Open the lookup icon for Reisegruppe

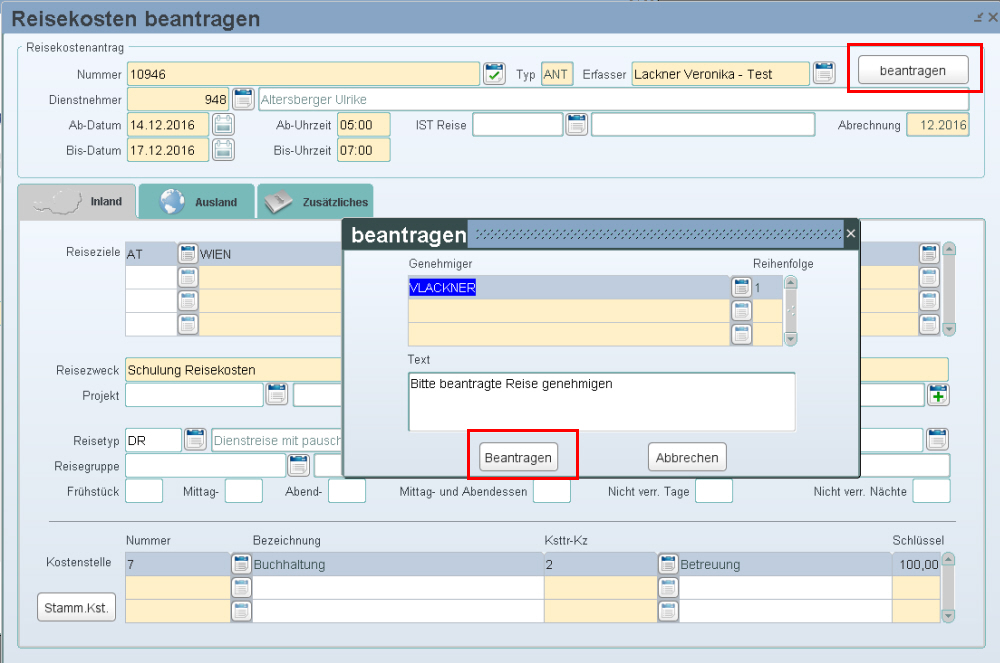[298, 465]
